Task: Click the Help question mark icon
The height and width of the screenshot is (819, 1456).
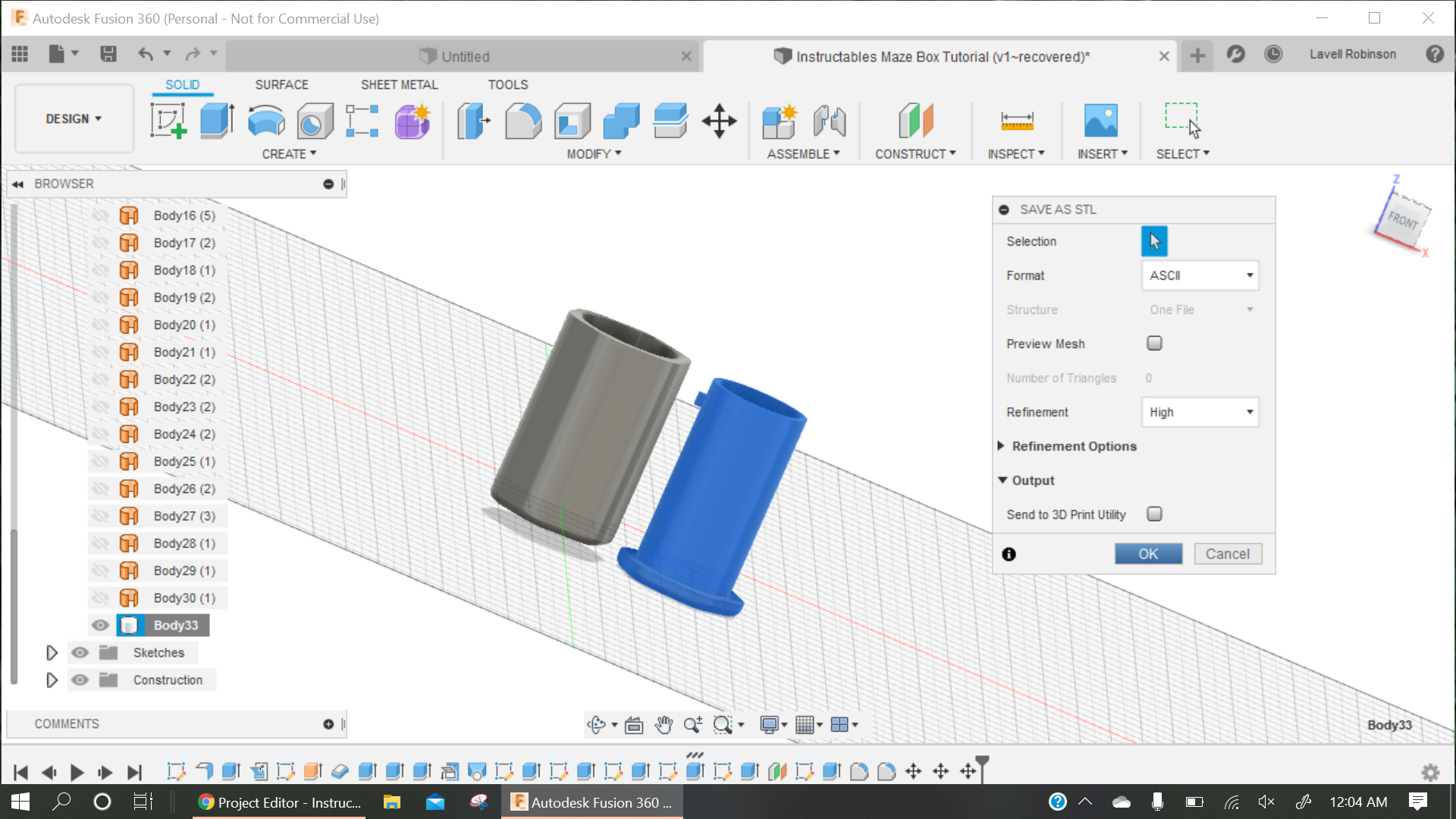Action: point(1435,54)
